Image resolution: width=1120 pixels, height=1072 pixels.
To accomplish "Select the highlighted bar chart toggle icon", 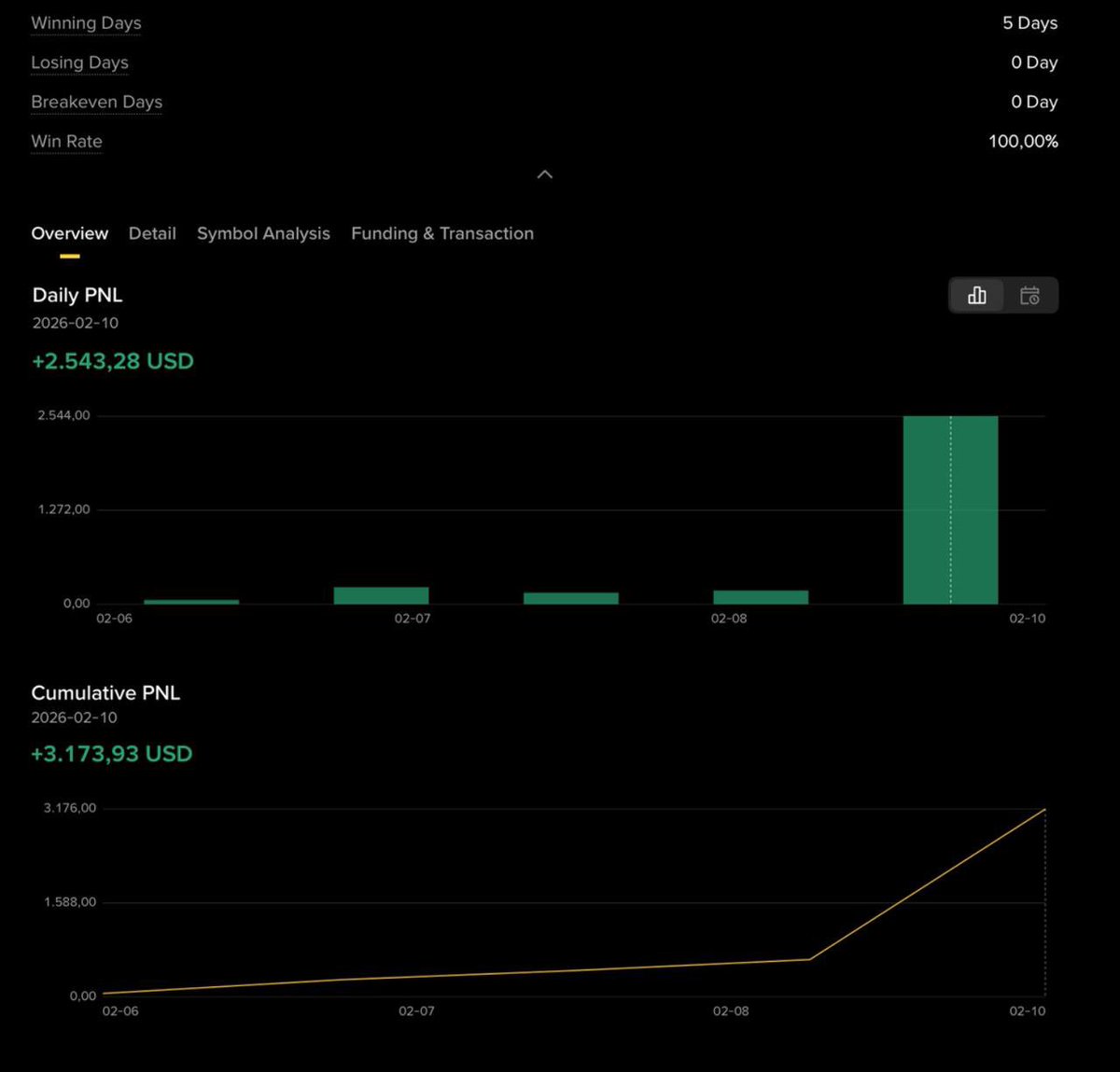I will (x=976, y=295).
